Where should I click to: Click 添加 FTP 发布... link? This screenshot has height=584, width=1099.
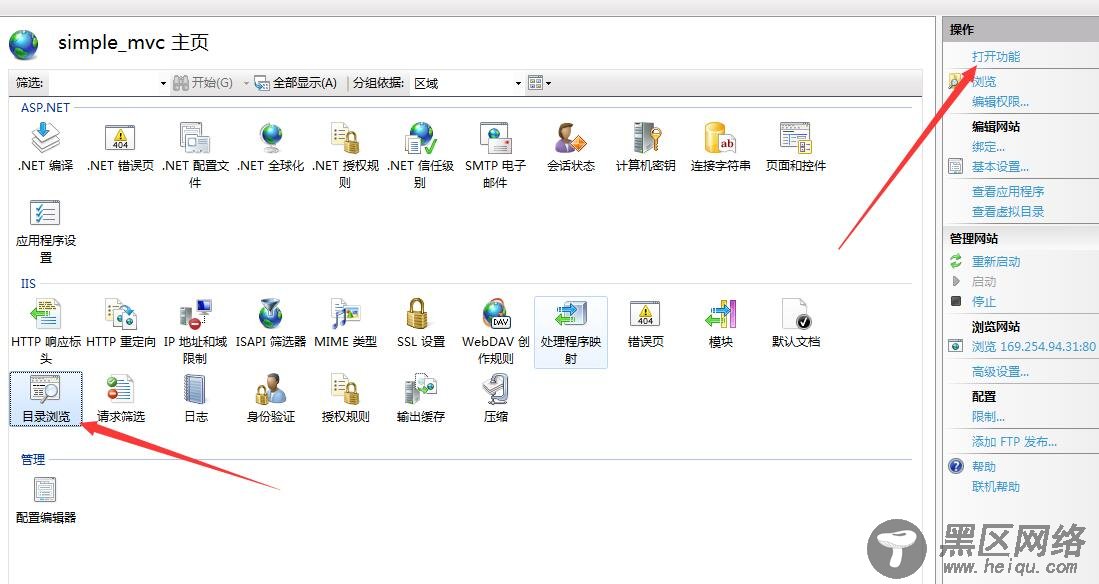(x=1014, y=442)
